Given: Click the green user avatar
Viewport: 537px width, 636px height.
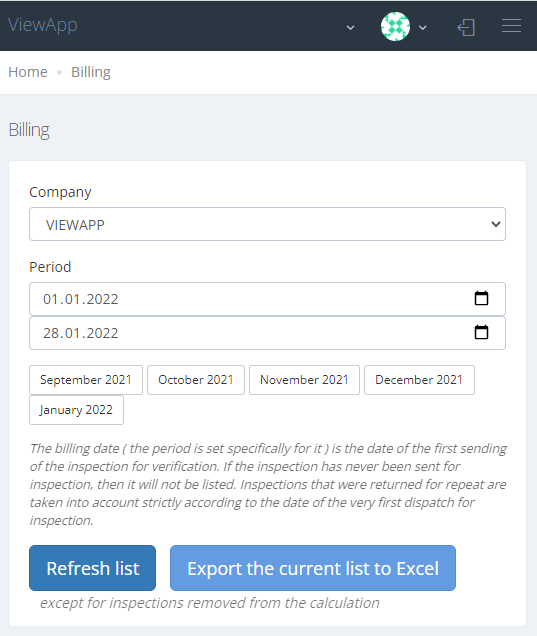Looking at the screenshot, I should coord(395,26).
